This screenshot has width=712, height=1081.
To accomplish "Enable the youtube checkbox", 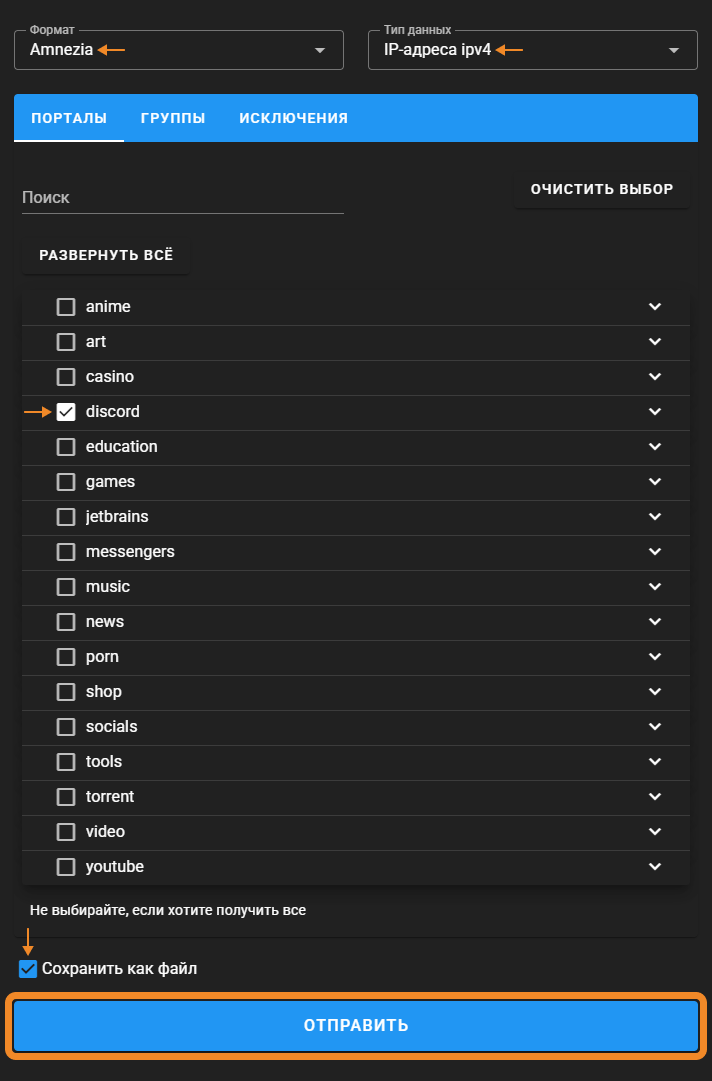I will coord(66,867).
